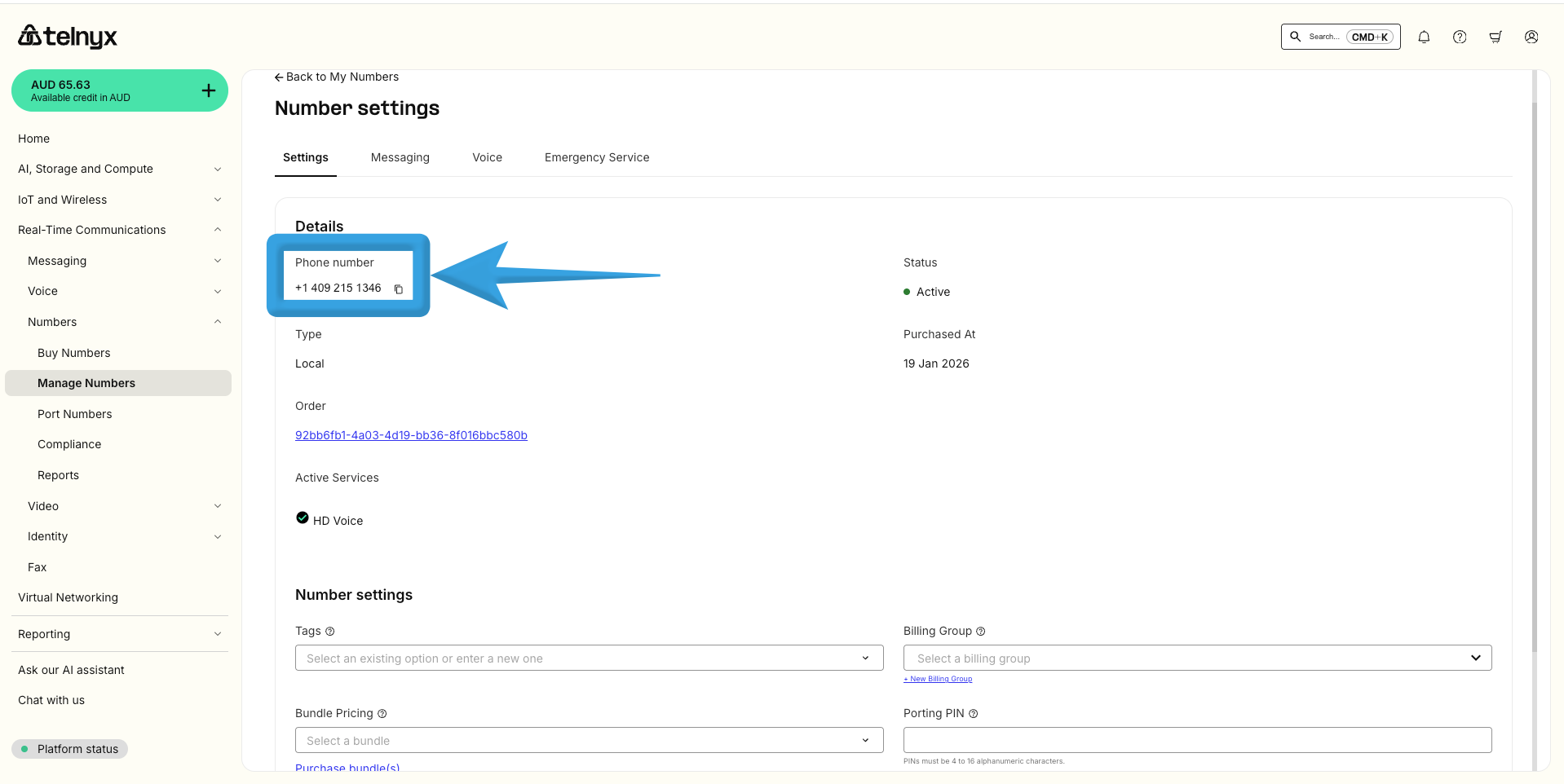This screenshot has width=1564, height=784.
Task: Open the notifications bell
Action: 1424,37
